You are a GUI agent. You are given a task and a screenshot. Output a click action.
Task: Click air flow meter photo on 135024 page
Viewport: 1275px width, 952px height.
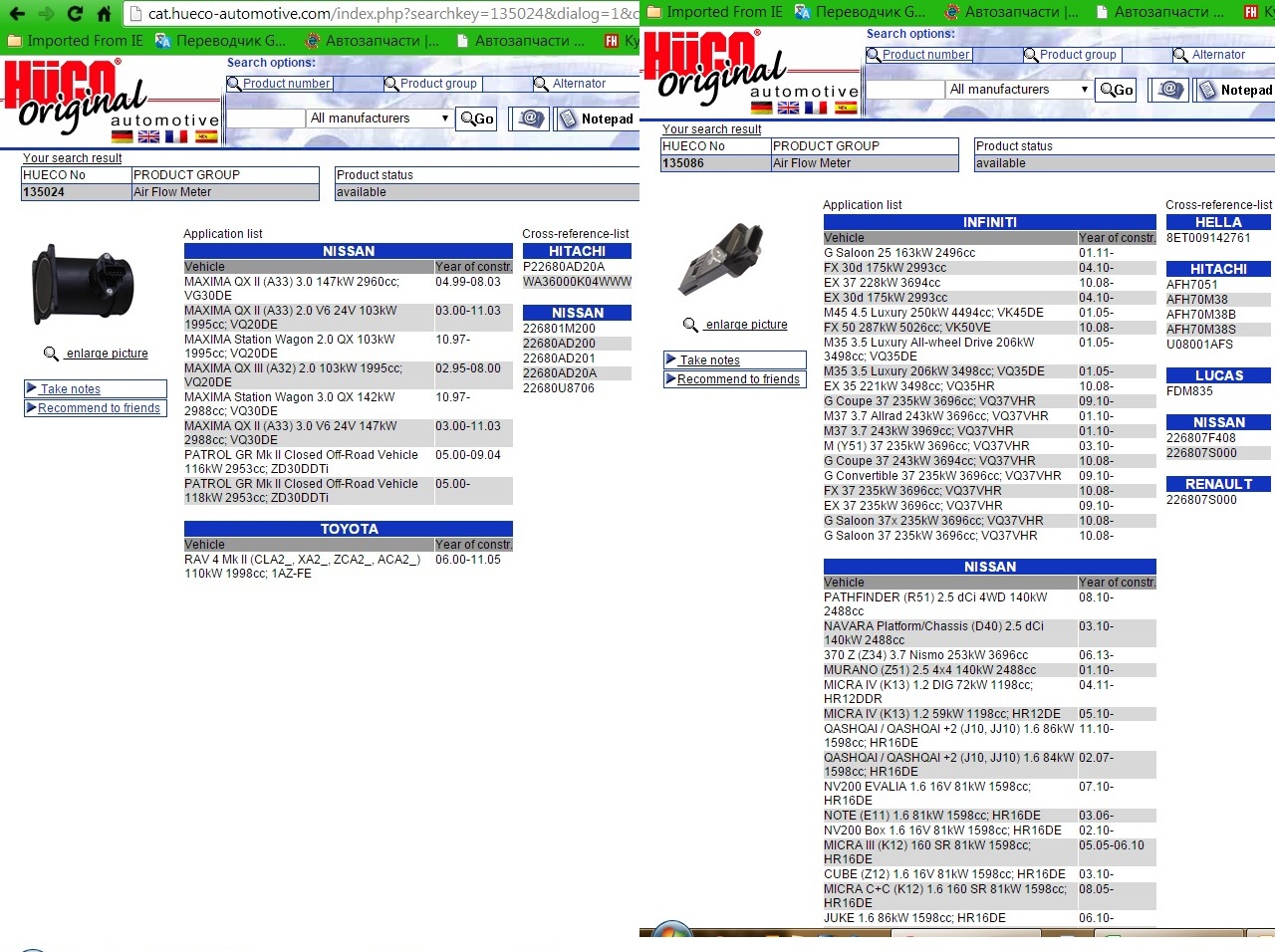(x=83, y=285)
